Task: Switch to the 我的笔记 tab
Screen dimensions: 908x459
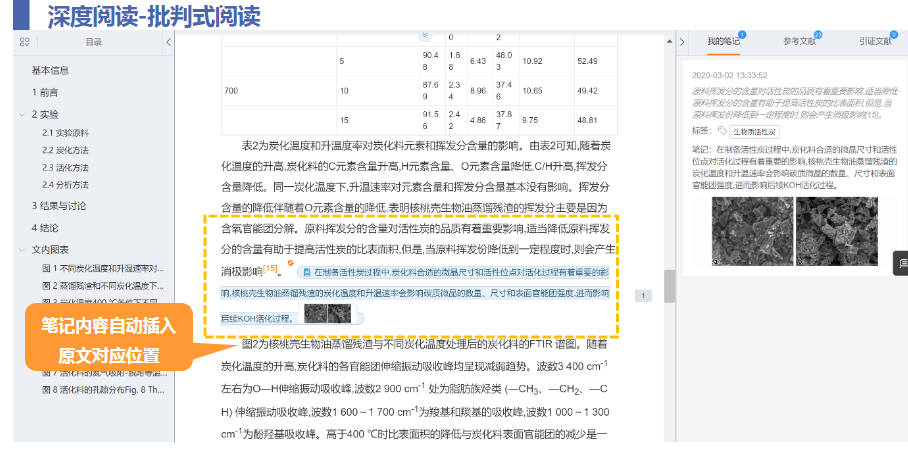Action: [x=723, y=42]
